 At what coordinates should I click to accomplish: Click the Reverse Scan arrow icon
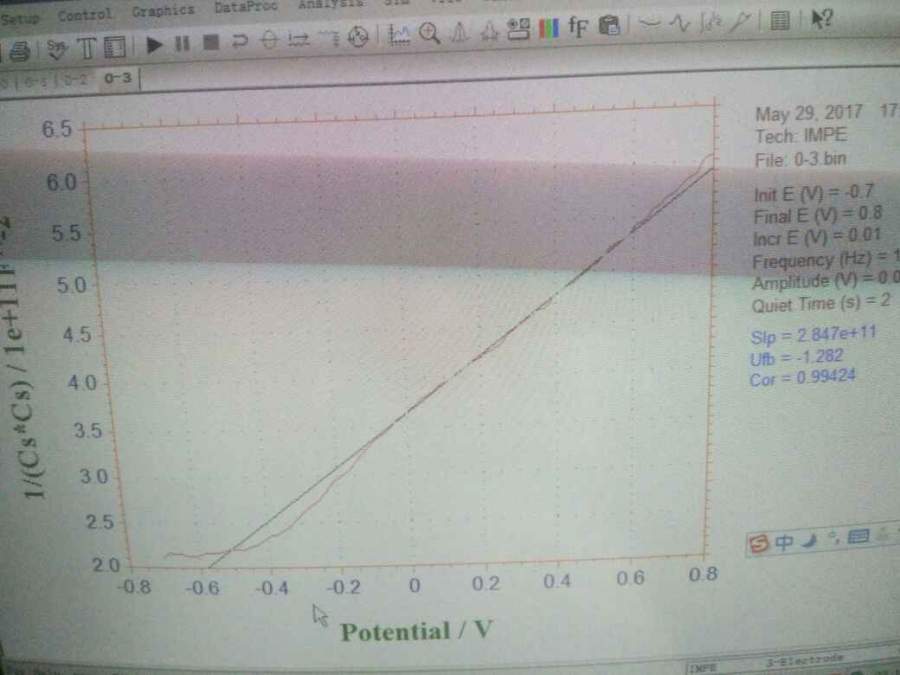[x=239, y=41]
